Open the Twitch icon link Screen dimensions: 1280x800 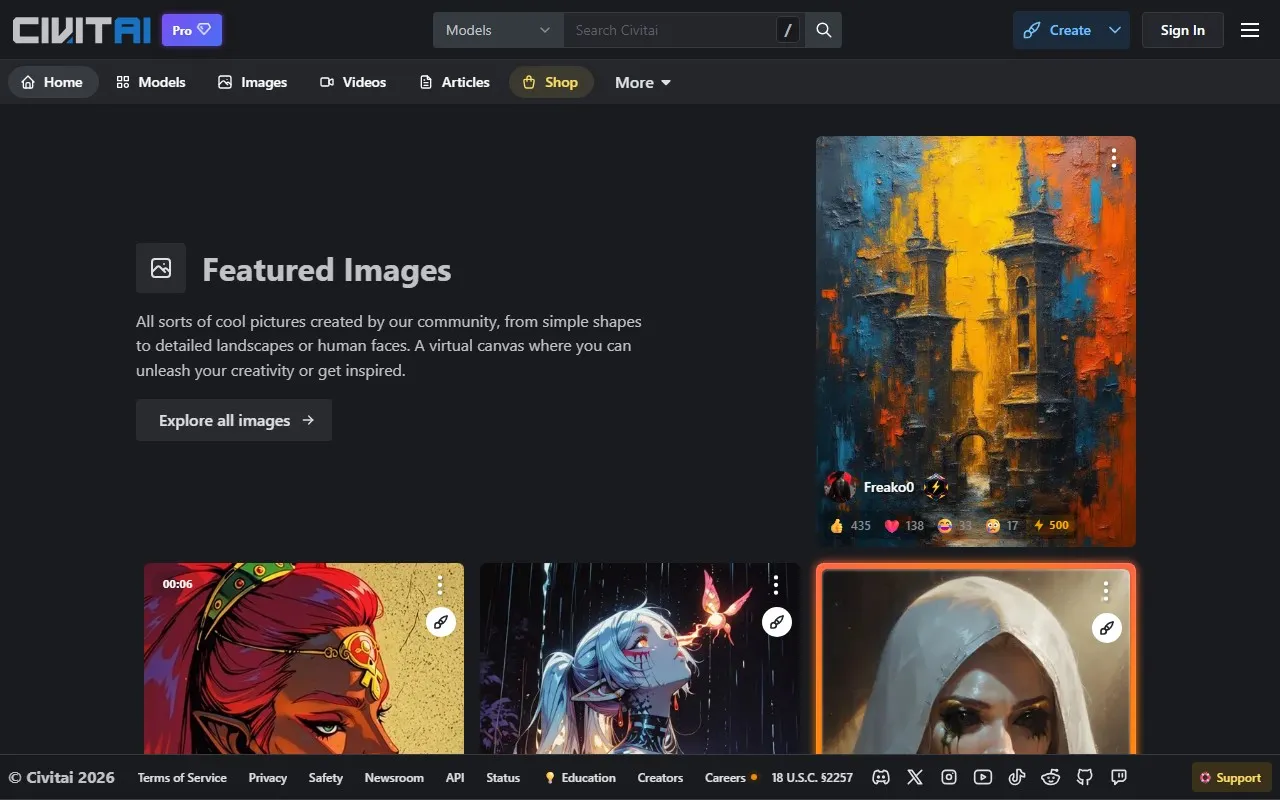tap(1119, 777)
